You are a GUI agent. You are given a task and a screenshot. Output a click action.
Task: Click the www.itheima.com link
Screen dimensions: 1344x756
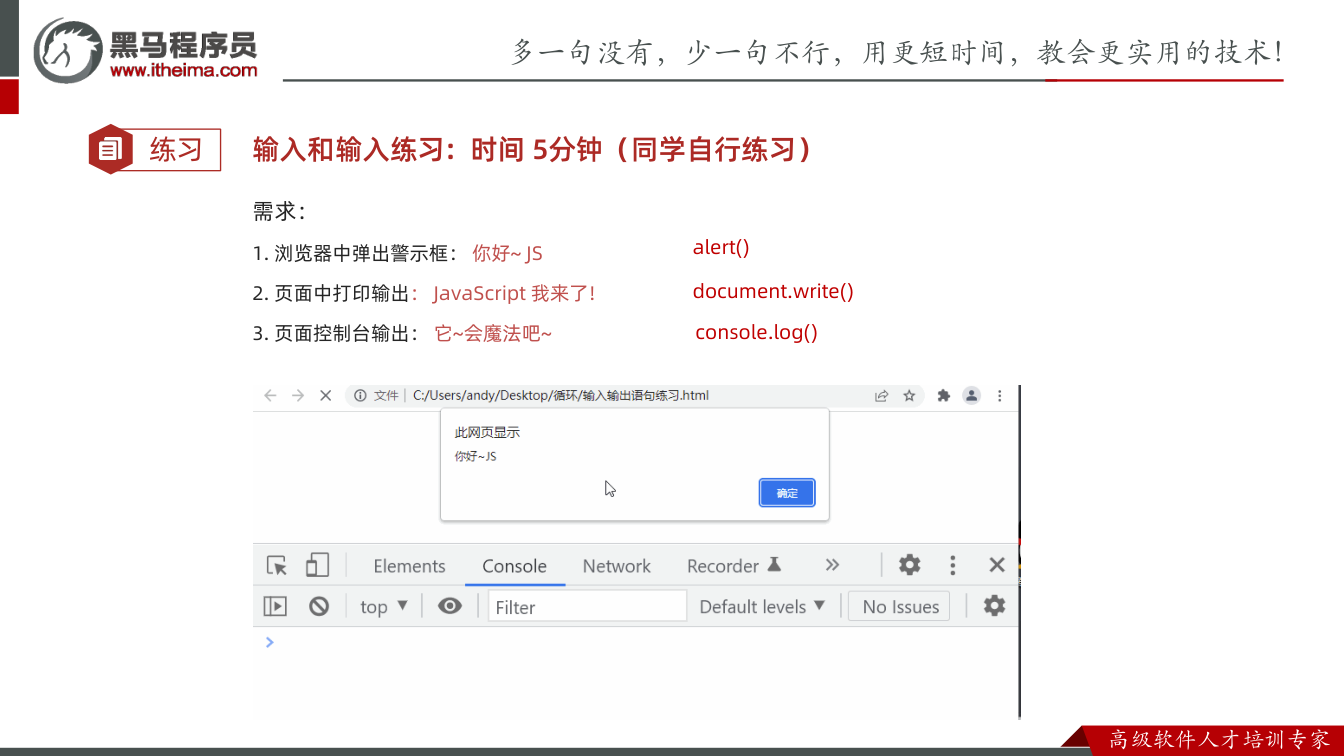[x=183, y=70]
